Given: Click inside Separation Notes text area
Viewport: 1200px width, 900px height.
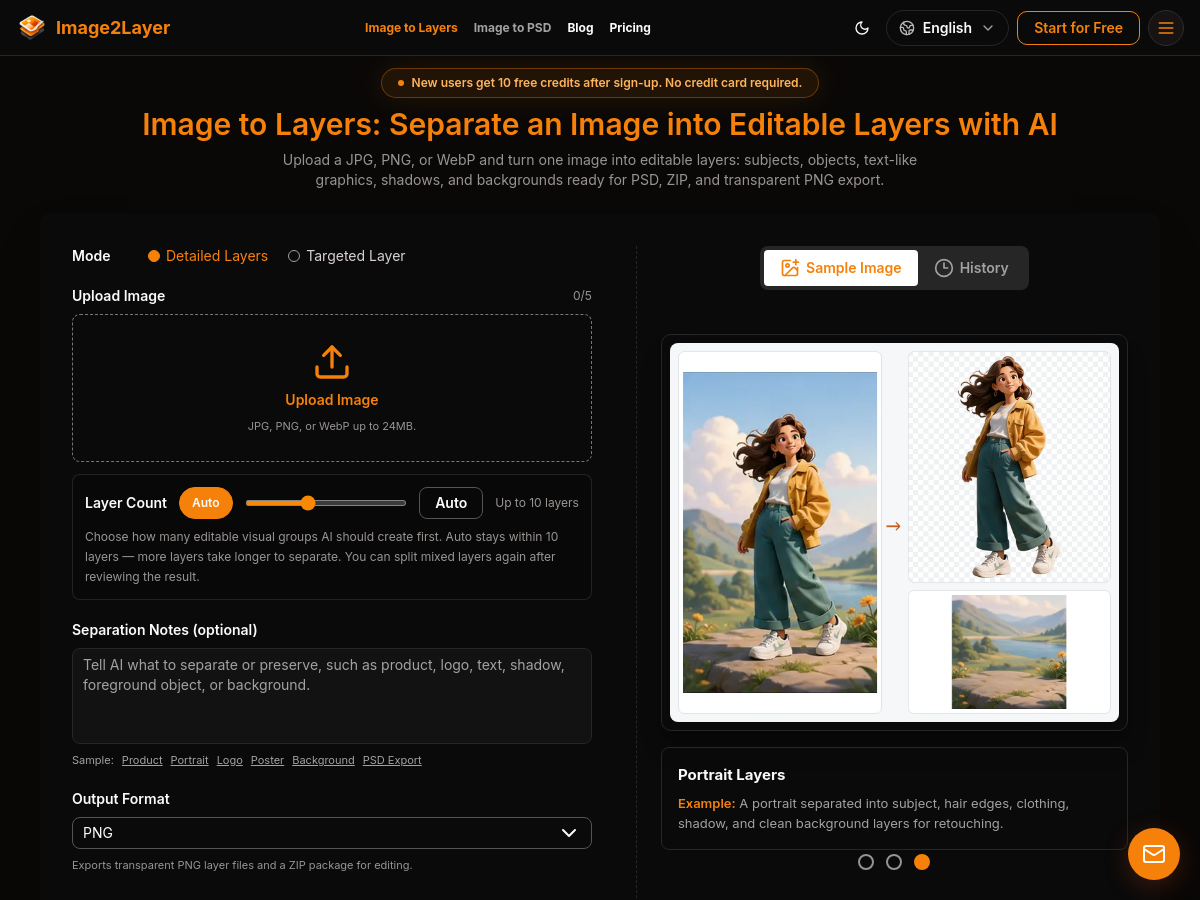Looking at the screenshot, I should pos(332,696).
